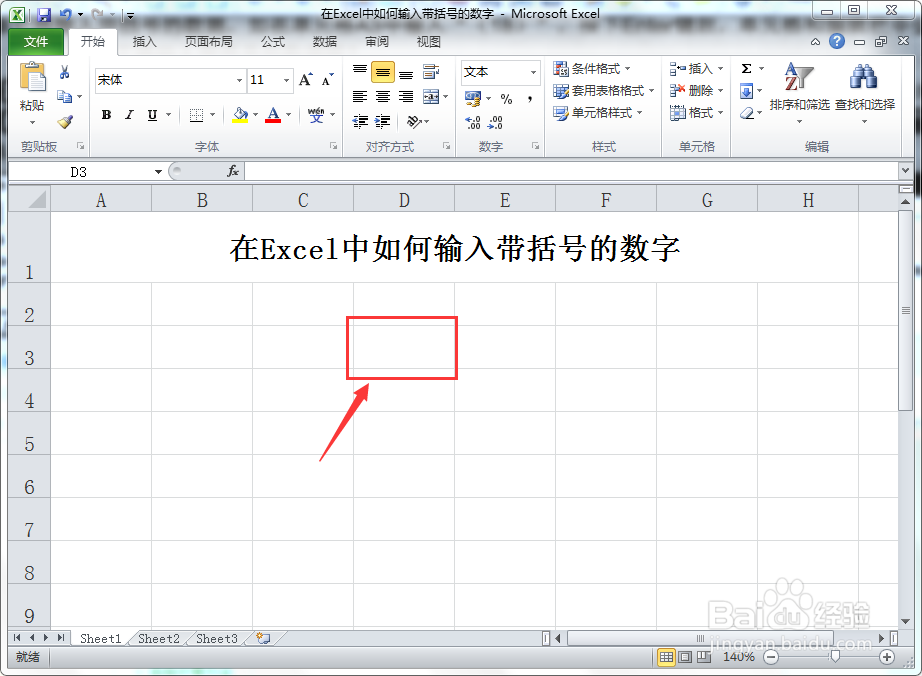Open 查找和选择 binoculars tool

[x=864, y=93]
